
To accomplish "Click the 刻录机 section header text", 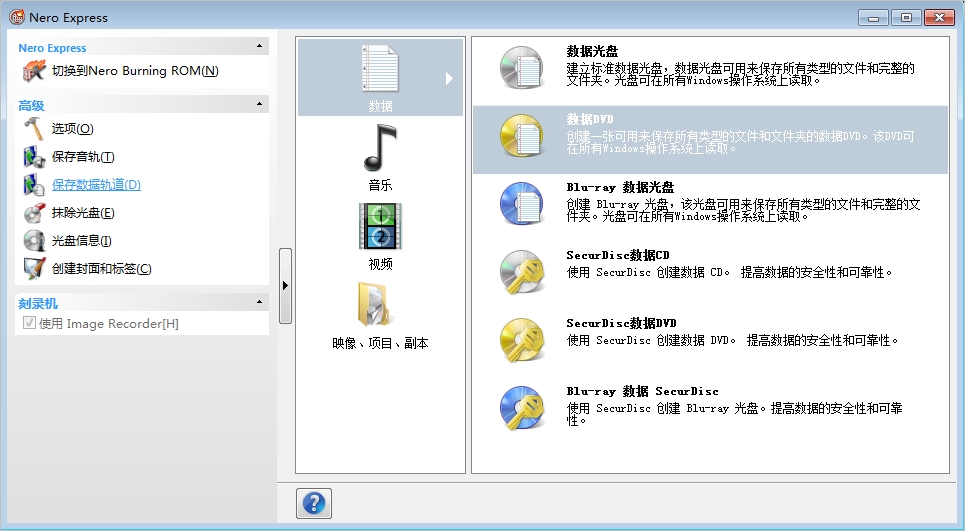I will click(38, 303).
